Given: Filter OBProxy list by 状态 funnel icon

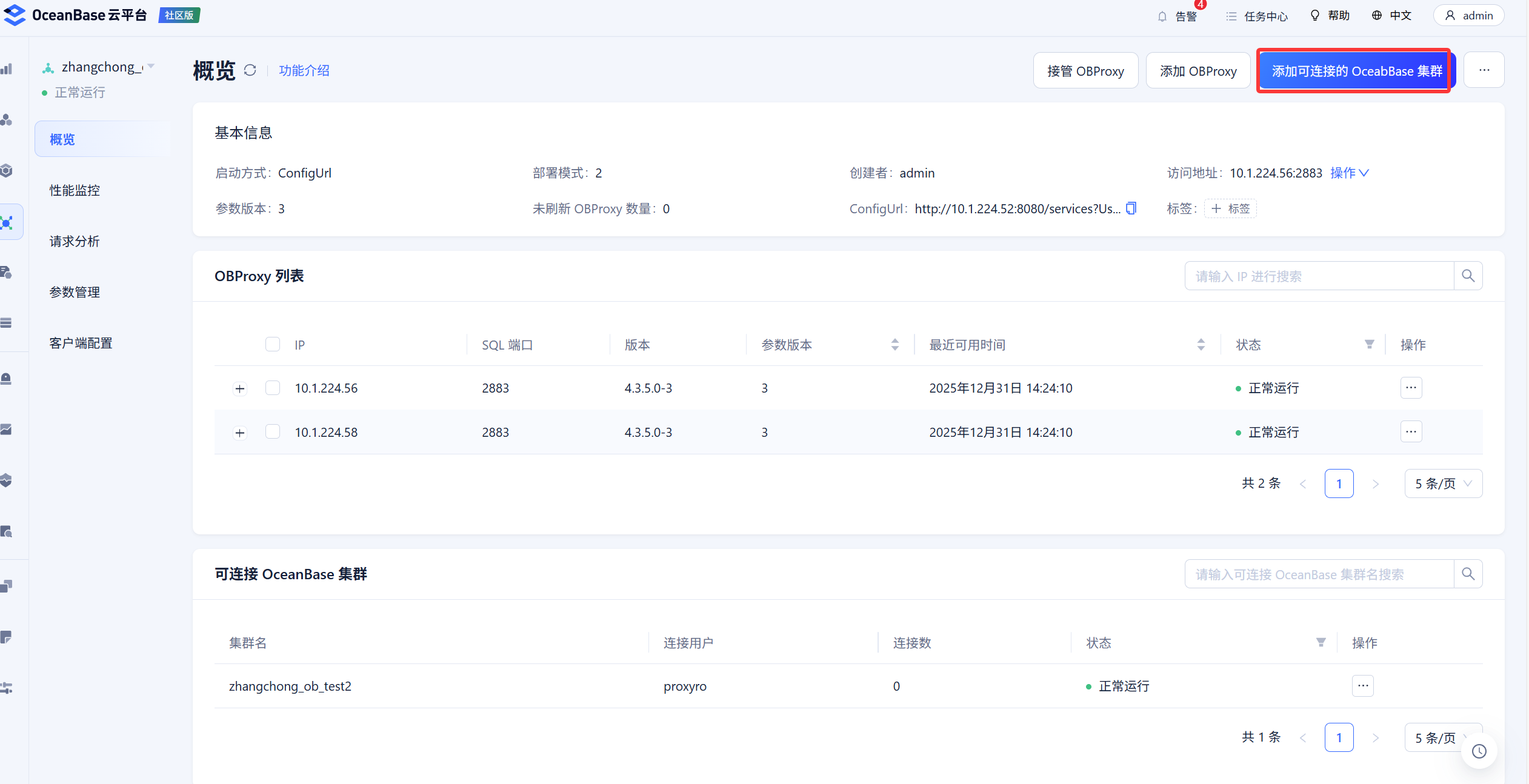Looking at the screenshot, I should pyautogui.click(x=1369, y=345).
